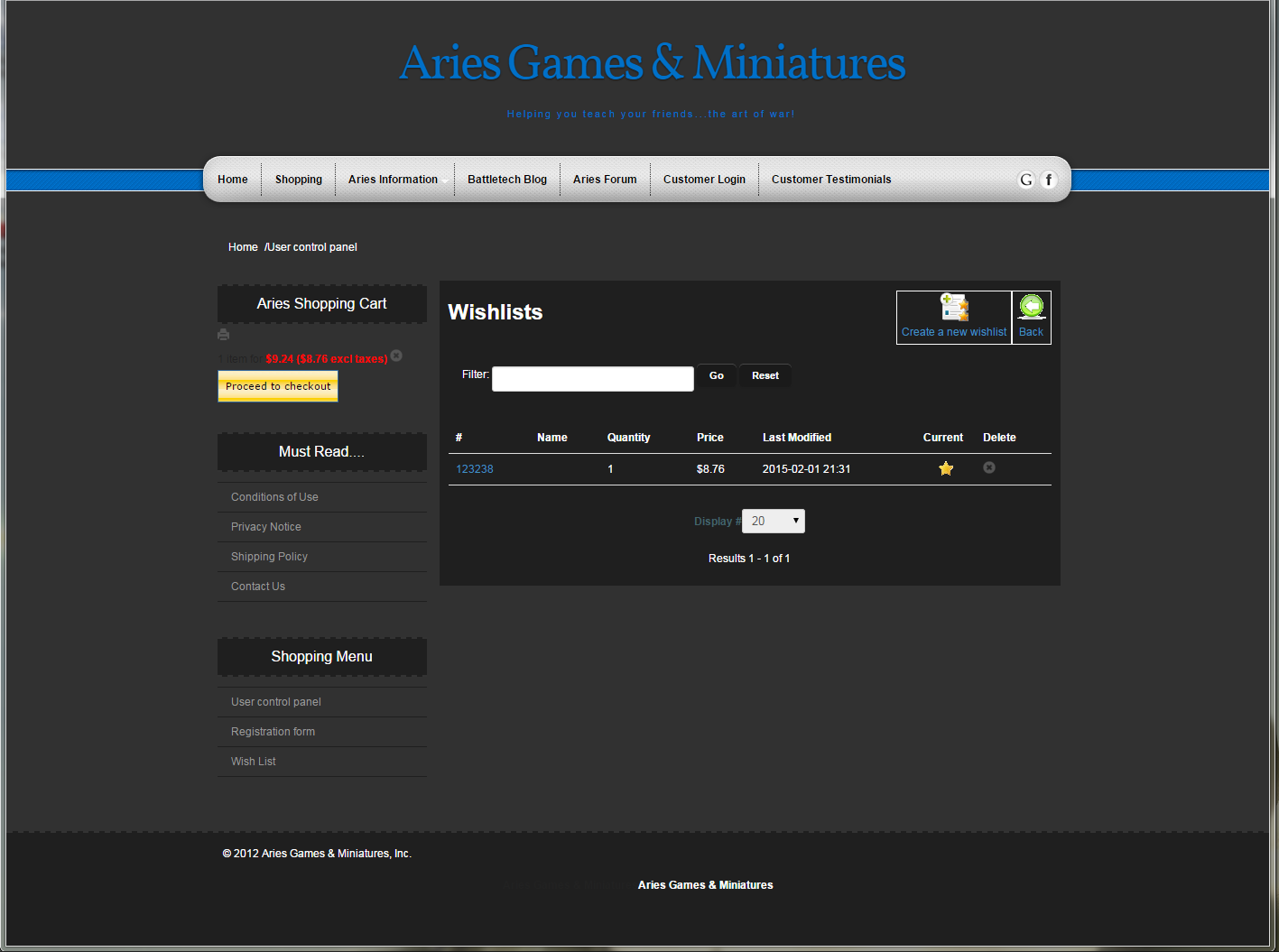Click the Home breadcrumb link
Screen dimensions: 1279x952
(243, 247)
